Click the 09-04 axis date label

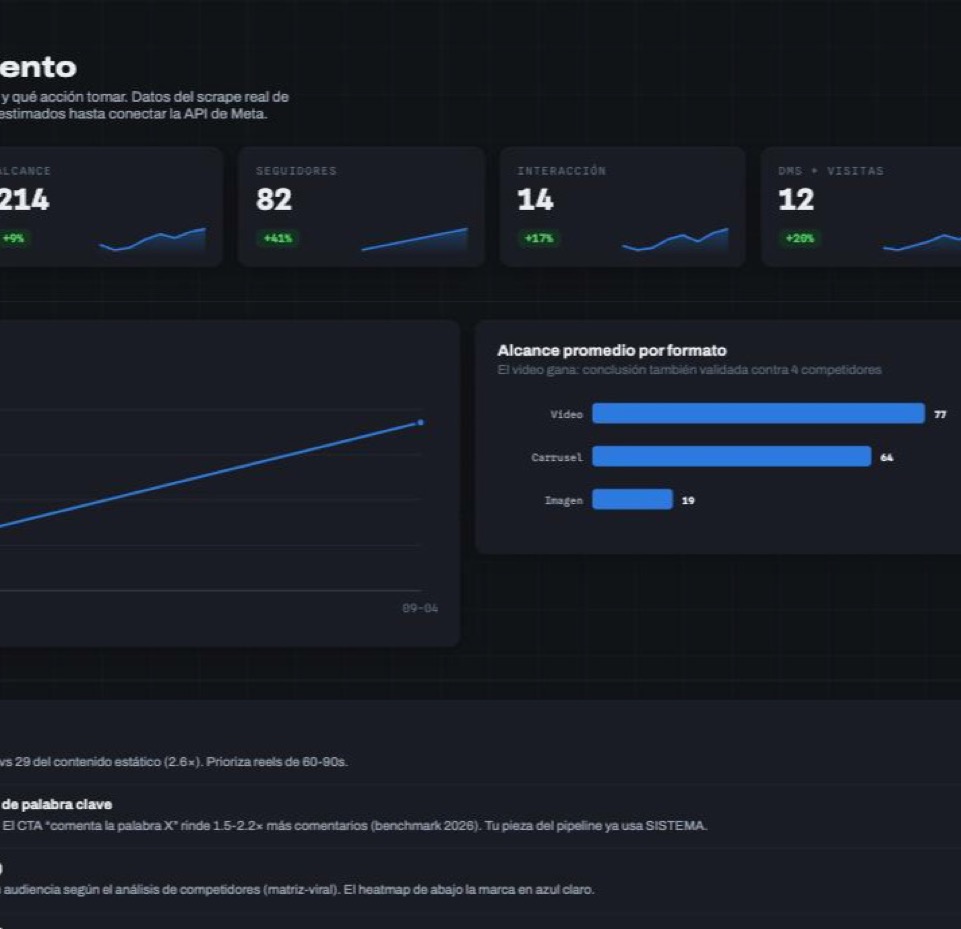click(420, 608)
